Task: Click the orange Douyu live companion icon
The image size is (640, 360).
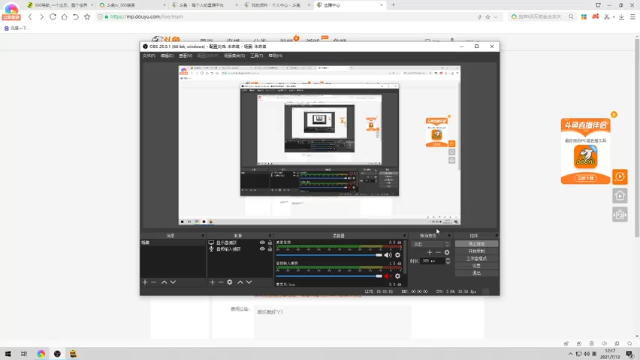Action: [586, 156]
